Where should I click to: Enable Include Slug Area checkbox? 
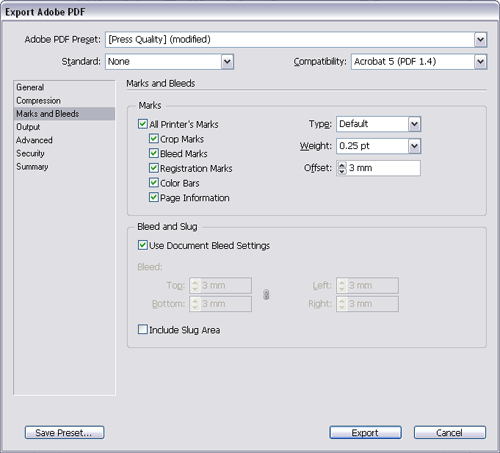(143, 330)
